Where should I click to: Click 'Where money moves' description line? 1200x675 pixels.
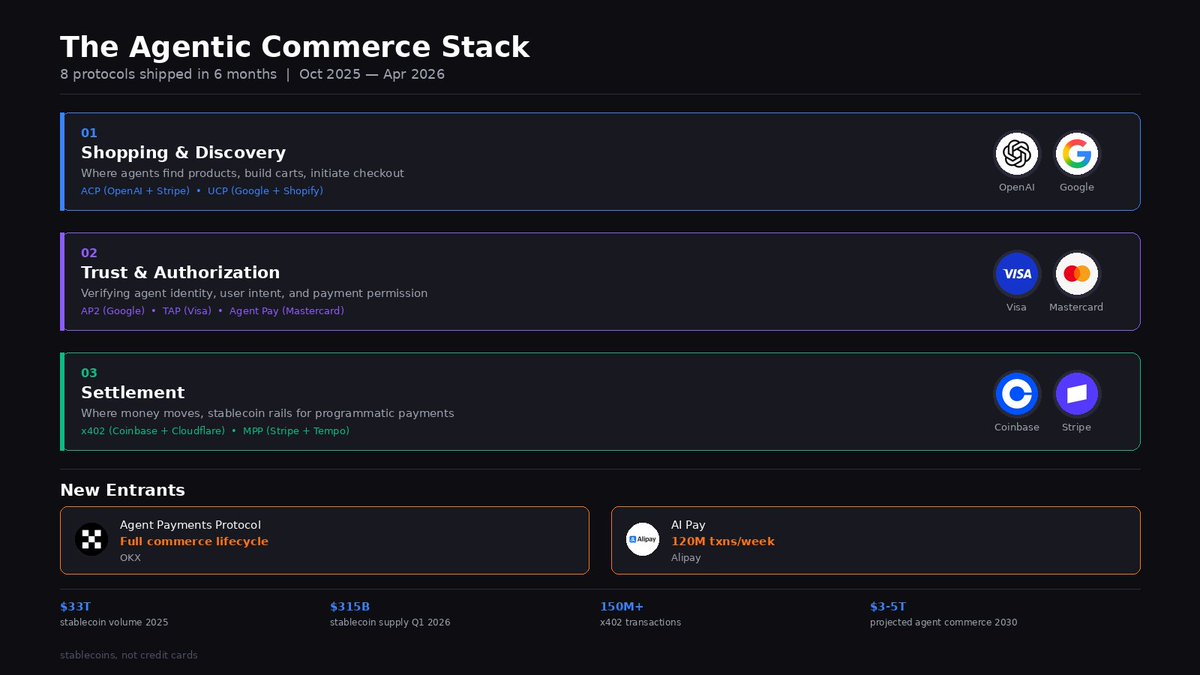(x=267, y=414)
